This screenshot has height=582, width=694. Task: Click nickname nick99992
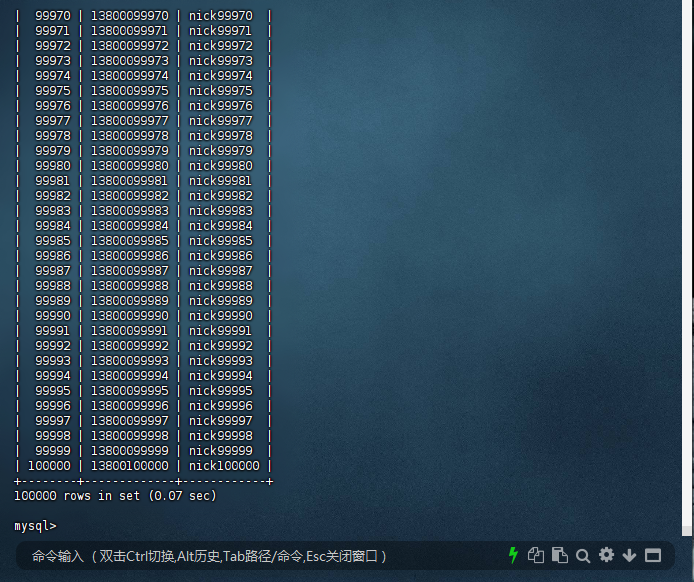(x=221, y=346)
